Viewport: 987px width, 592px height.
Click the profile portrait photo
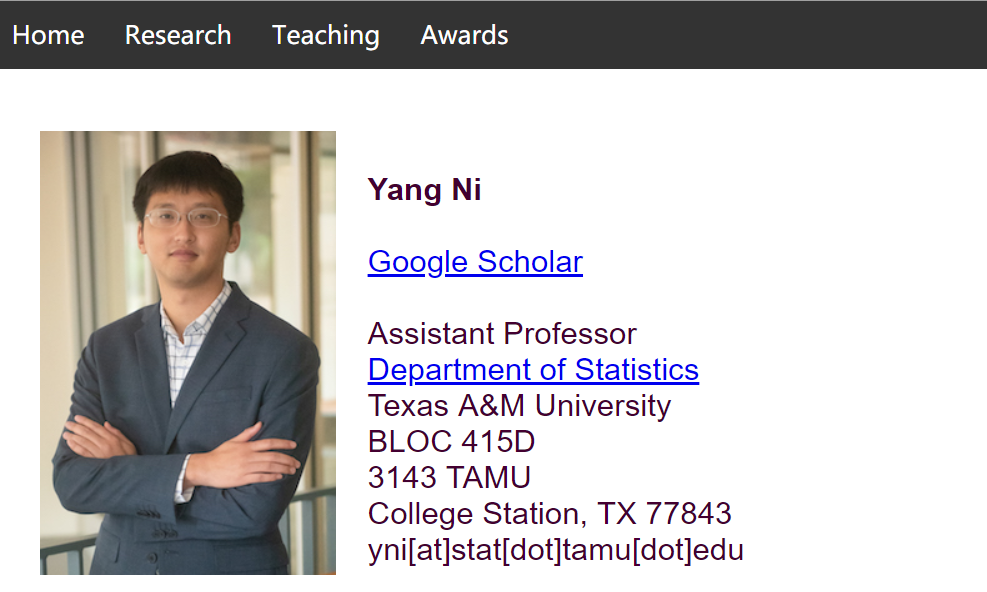coord(188,352)
